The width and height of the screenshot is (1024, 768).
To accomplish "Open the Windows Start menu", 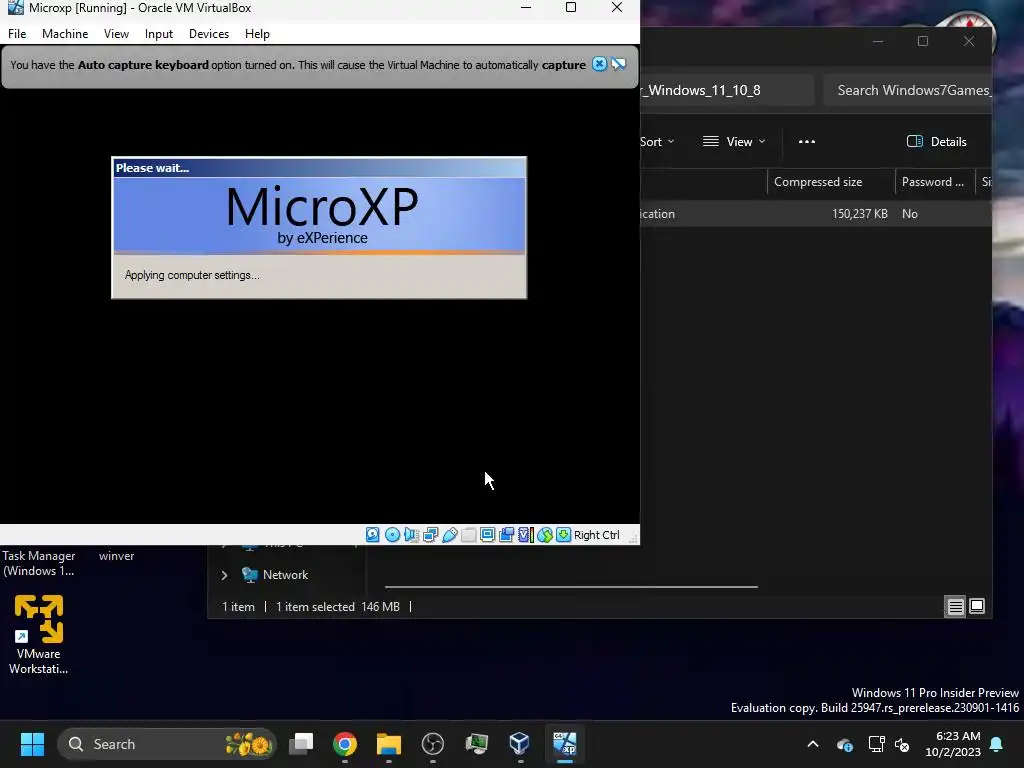I will [x=32, y=744].
